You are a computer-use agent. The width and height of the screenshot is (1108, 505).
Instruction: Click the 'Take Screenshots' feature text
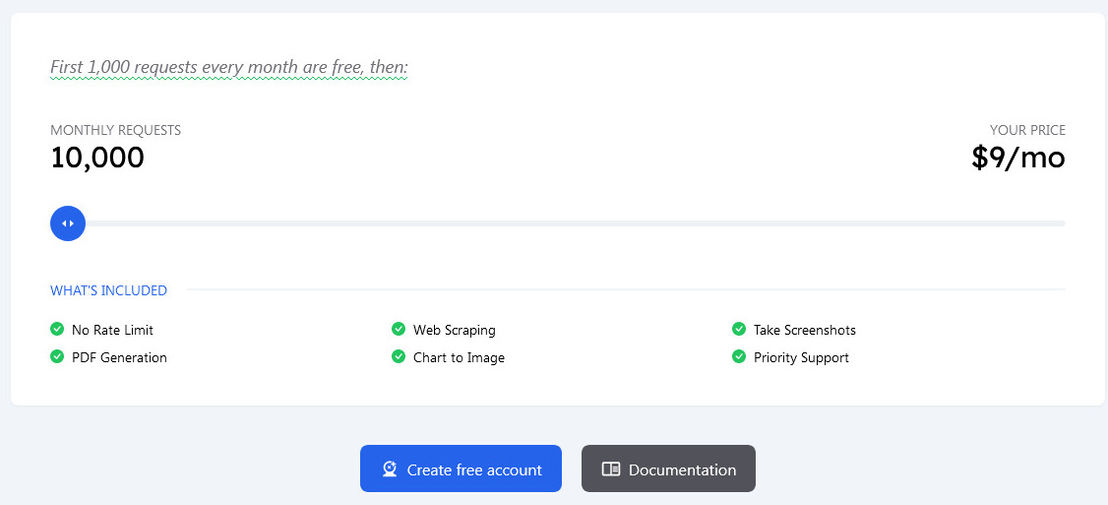point(805,330)
